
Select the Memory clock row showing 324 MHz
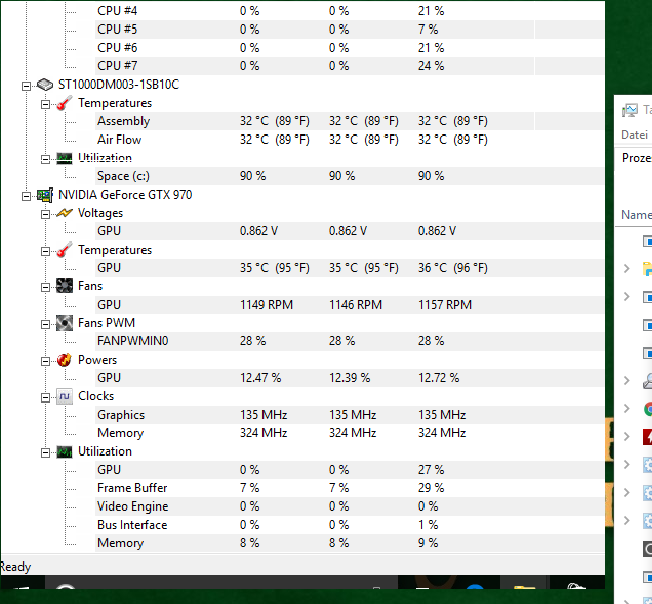pos(349,433)
